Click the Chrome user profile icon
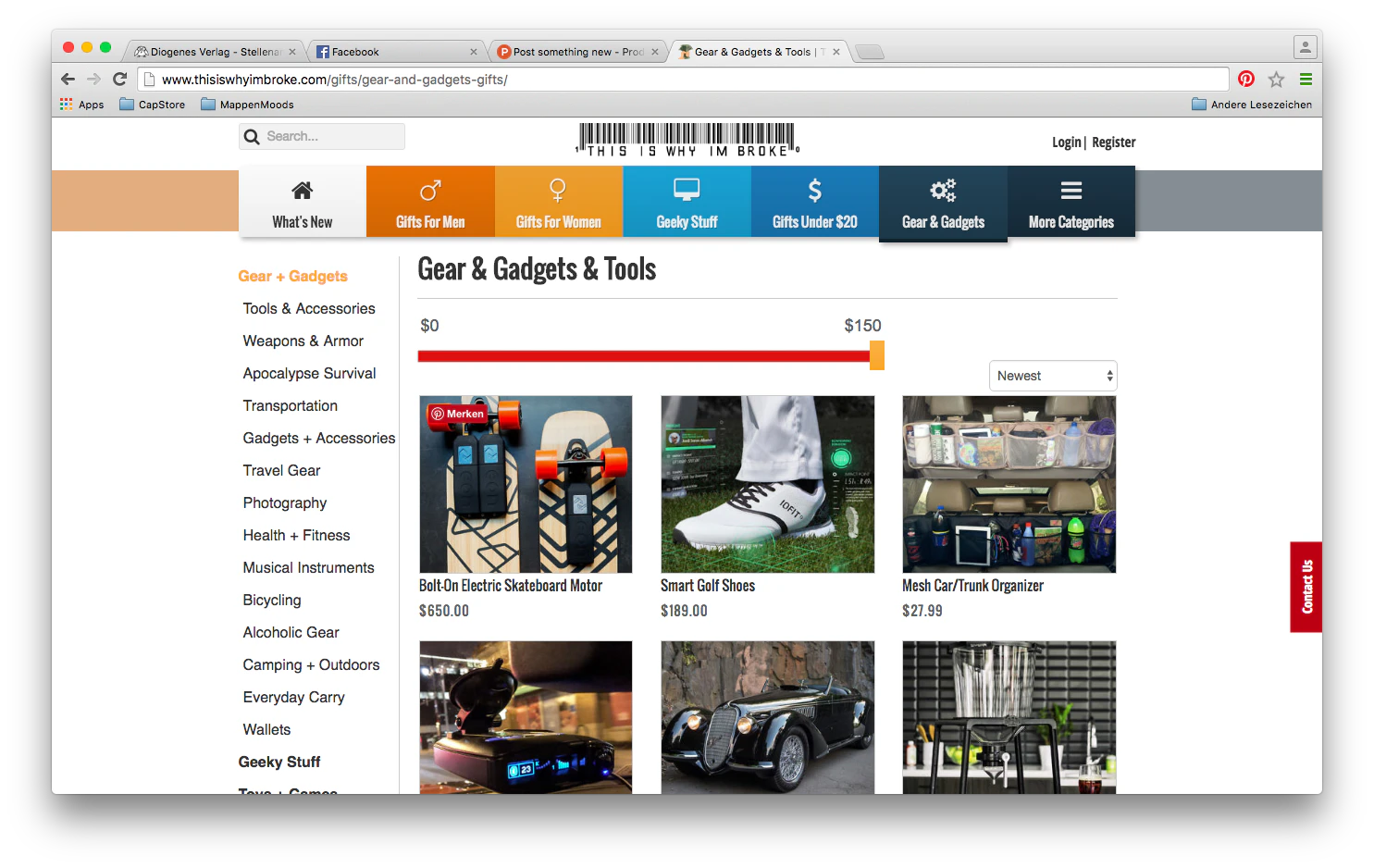The height and width of the screenshot is (868, 1374). [x=1305, y=46]
